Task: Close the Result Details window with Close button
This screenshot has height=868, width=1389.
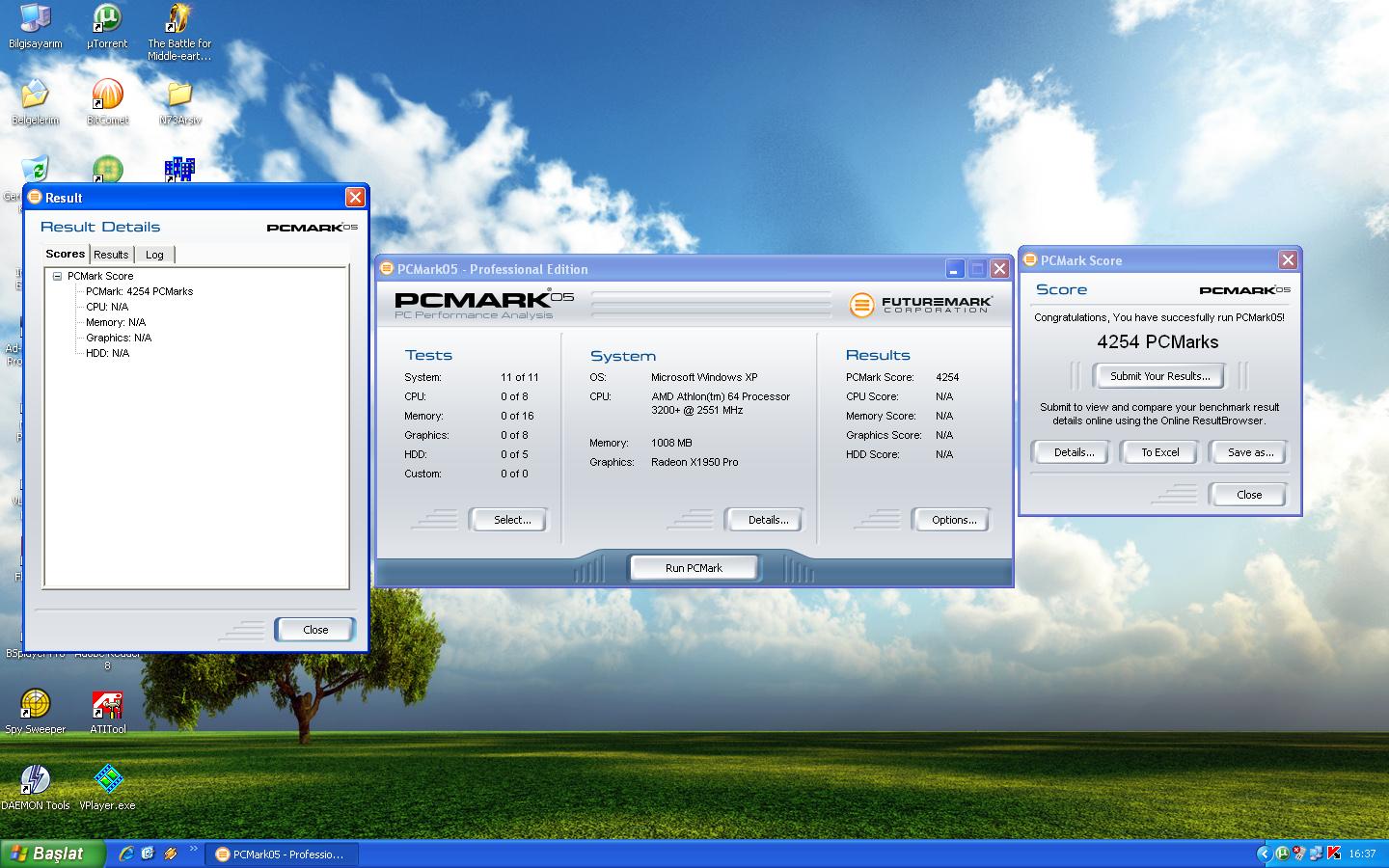Action: coord(315,630)
